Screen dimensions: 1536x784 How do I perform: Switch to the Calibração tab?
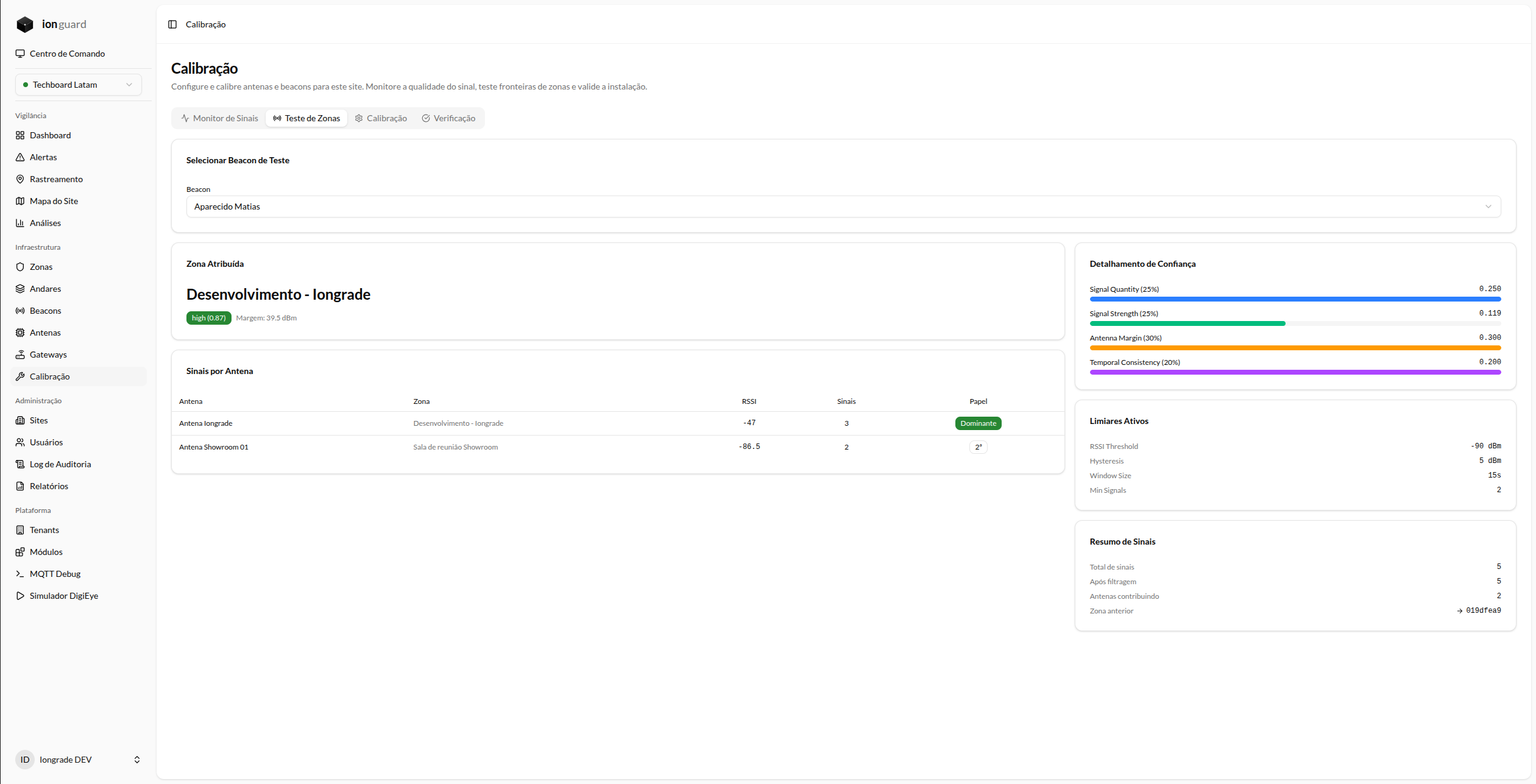(x=381, y=118)
